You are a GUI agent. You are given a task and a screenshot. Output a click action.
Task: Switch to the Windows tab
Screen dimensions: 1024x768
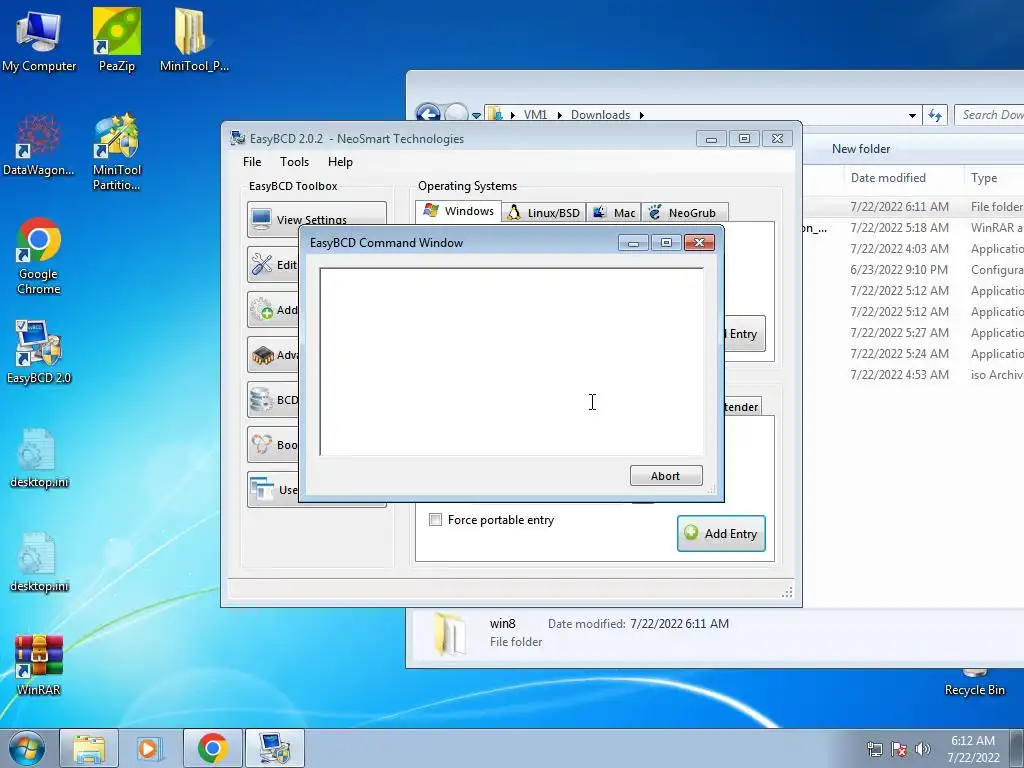point(458,211)
